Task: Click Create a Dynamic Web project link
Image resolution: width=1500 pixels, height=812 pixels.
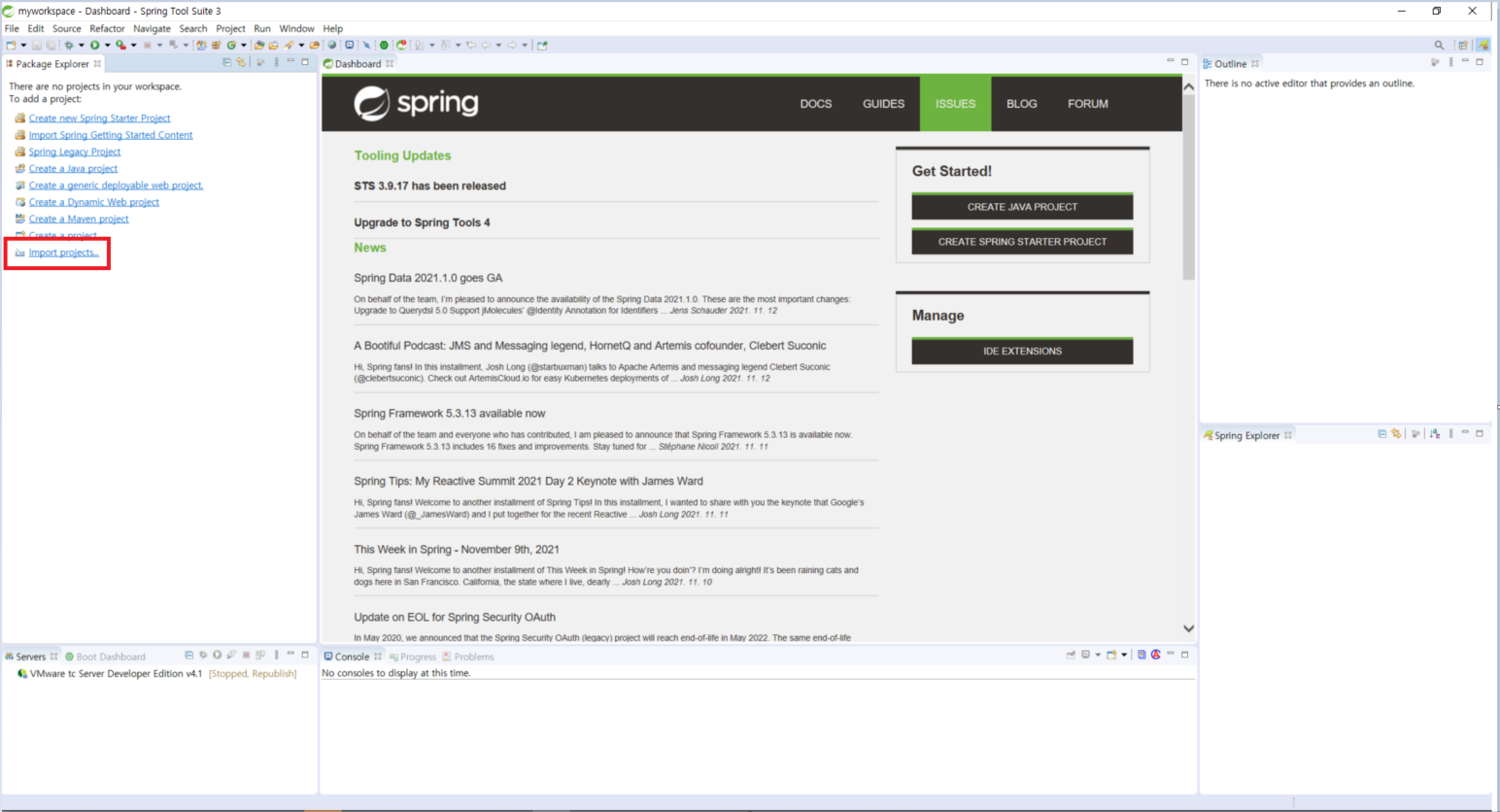Action: click(93, 202)
